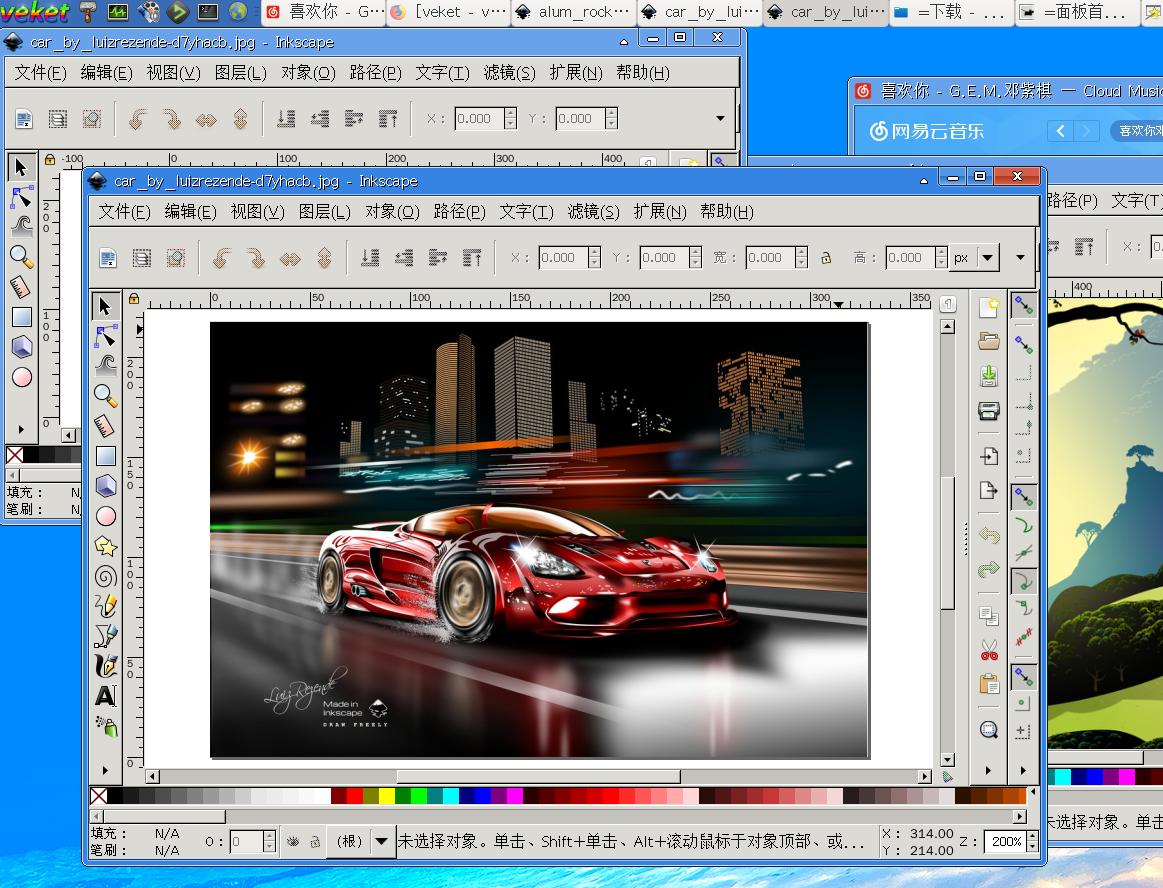
Task: Open the 滤镜(S) menu
Action: [x=593, y=212]
